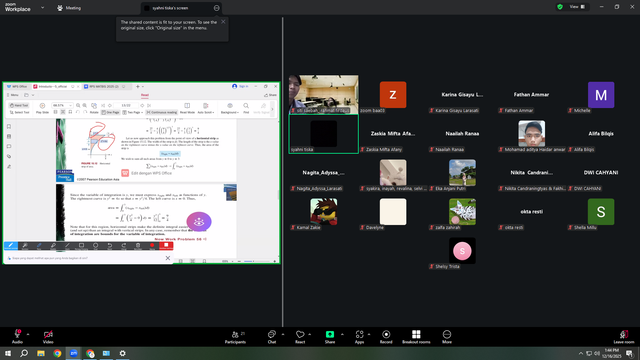Viewport: 640px width, 360px height.
Task: Open the React emoji menu
Action: (300, 337)
